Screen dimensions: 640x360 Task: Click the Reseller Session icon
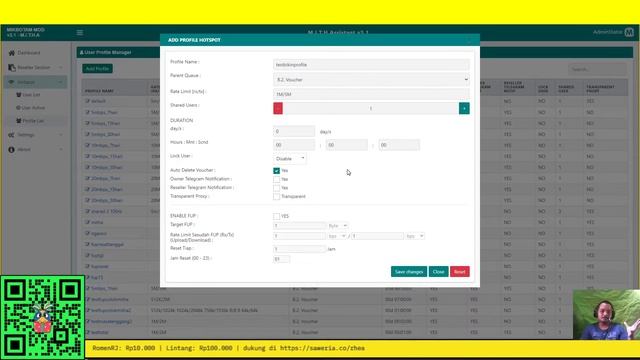(x=11, y=67)
